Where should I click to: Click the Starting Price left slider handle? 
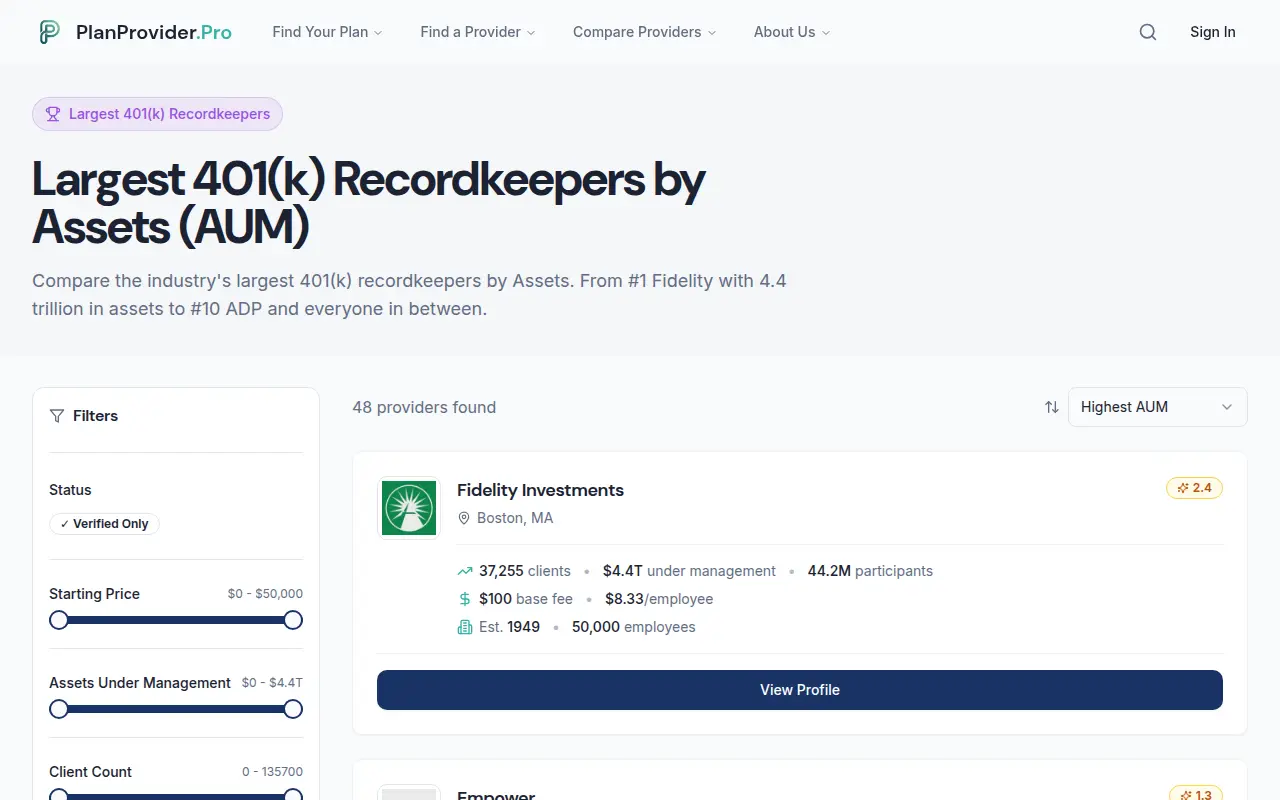(x=59, y=620)
